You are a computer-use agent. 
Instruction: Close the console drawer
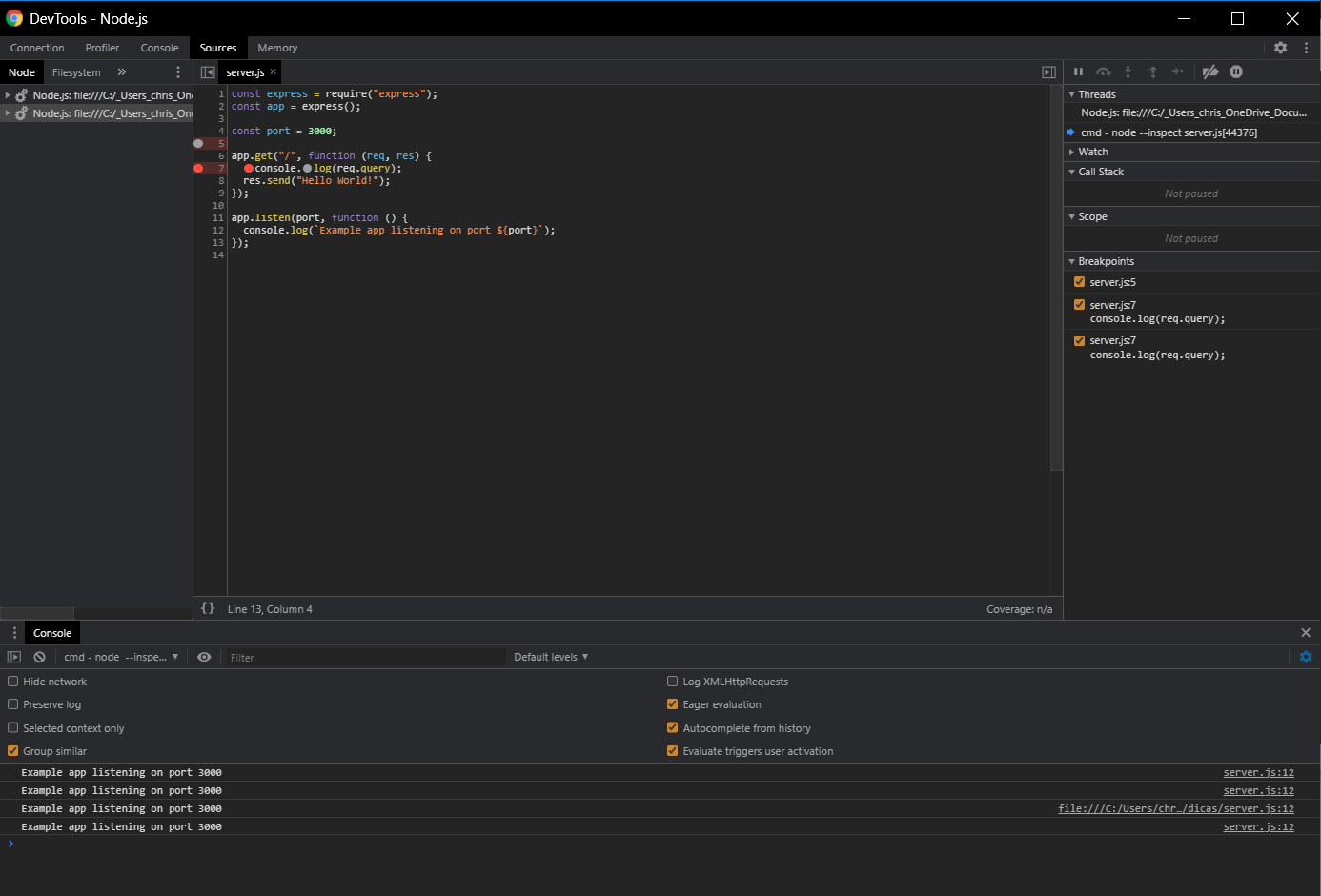(1306, 633)
